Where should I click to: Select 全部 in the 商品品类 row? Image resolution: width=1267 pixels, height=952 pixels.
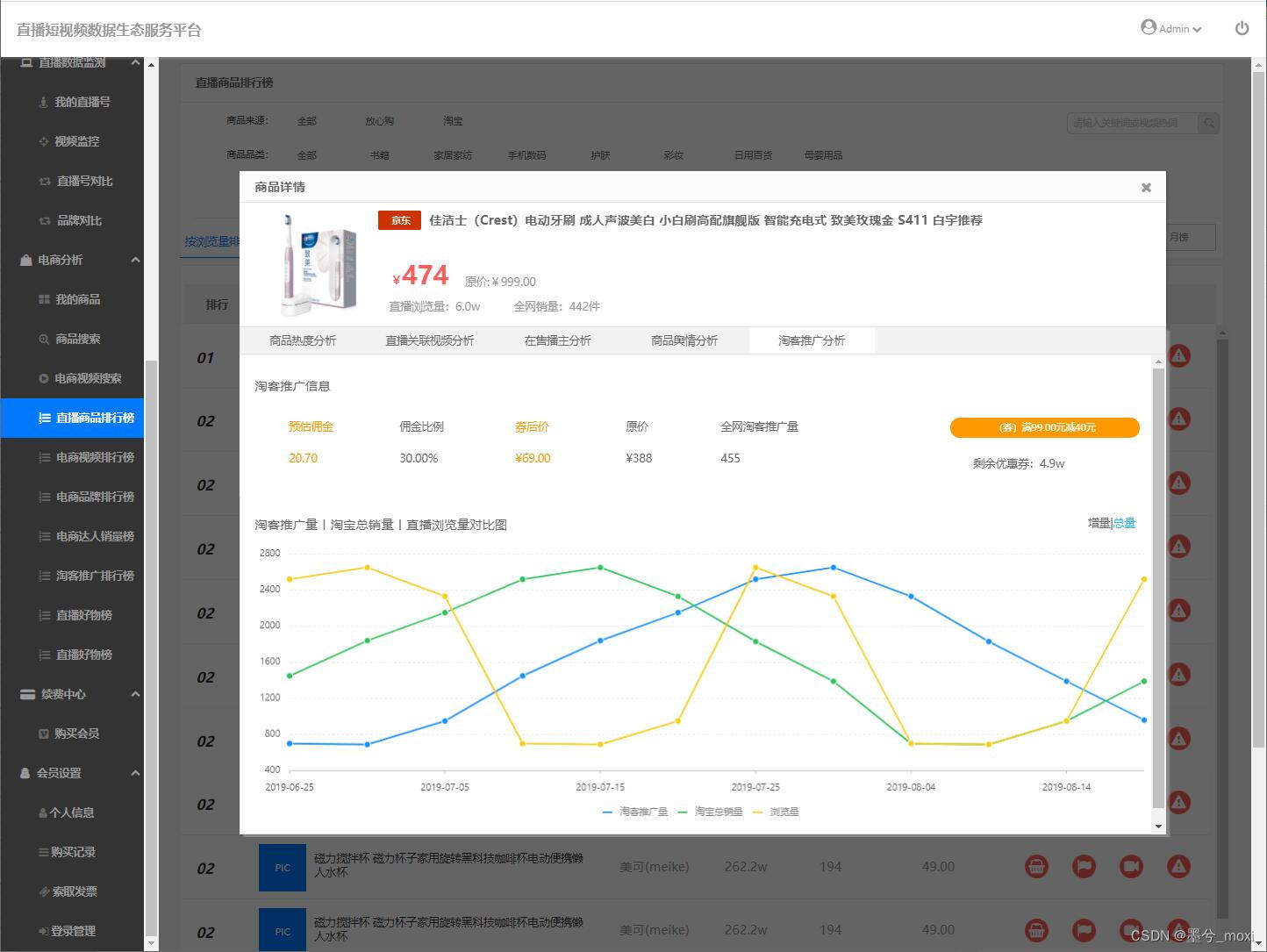(307, 155)
